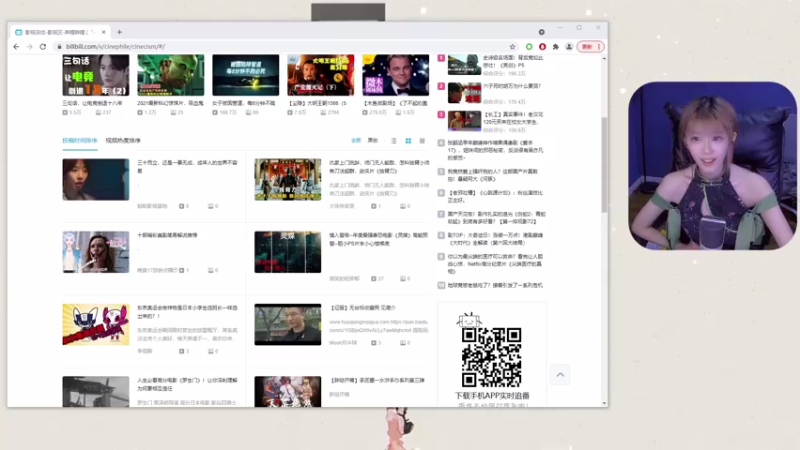Open the anime boy and woman thumbnail

tap(96, 252)
